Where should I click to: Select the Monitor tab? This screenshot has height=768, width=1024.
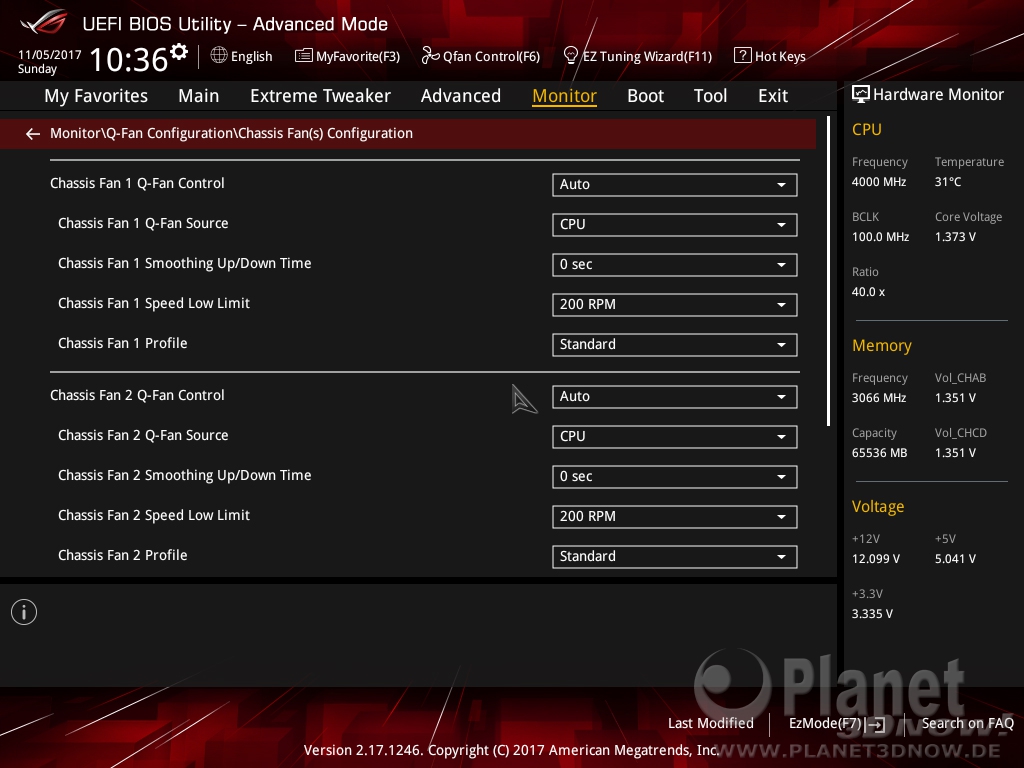coord(564,96)
